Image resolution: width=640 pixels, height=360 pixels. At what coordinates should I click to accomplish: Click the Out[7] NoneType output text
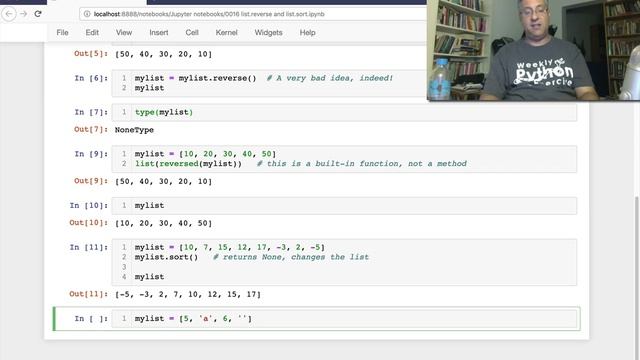[x=134, y=130]
